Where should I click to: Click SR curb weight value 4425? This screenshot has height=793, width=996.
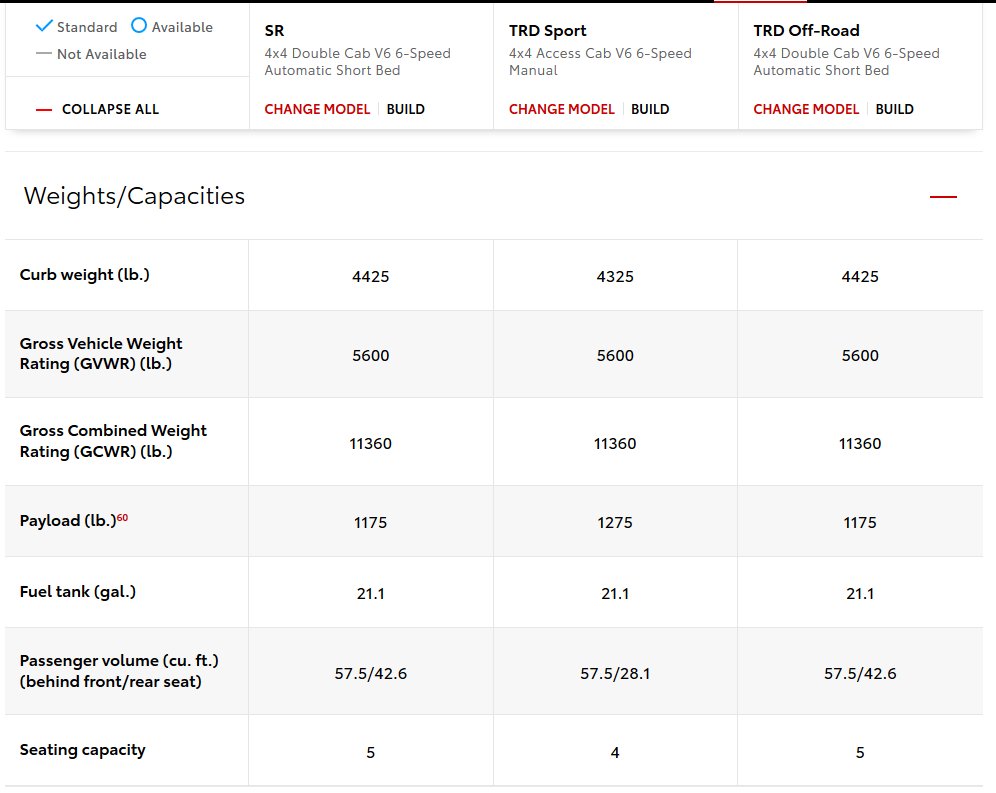coord(370,276)
